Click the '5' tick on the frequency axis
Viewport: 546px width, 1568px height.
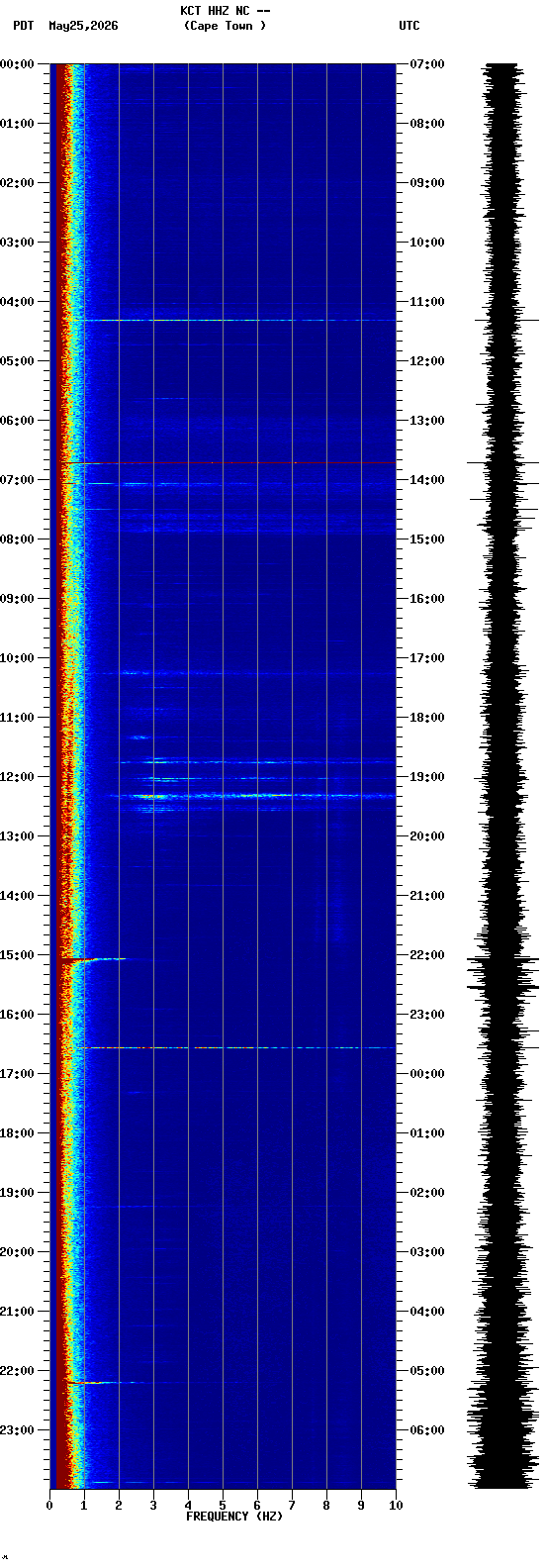pos(223,1506)
